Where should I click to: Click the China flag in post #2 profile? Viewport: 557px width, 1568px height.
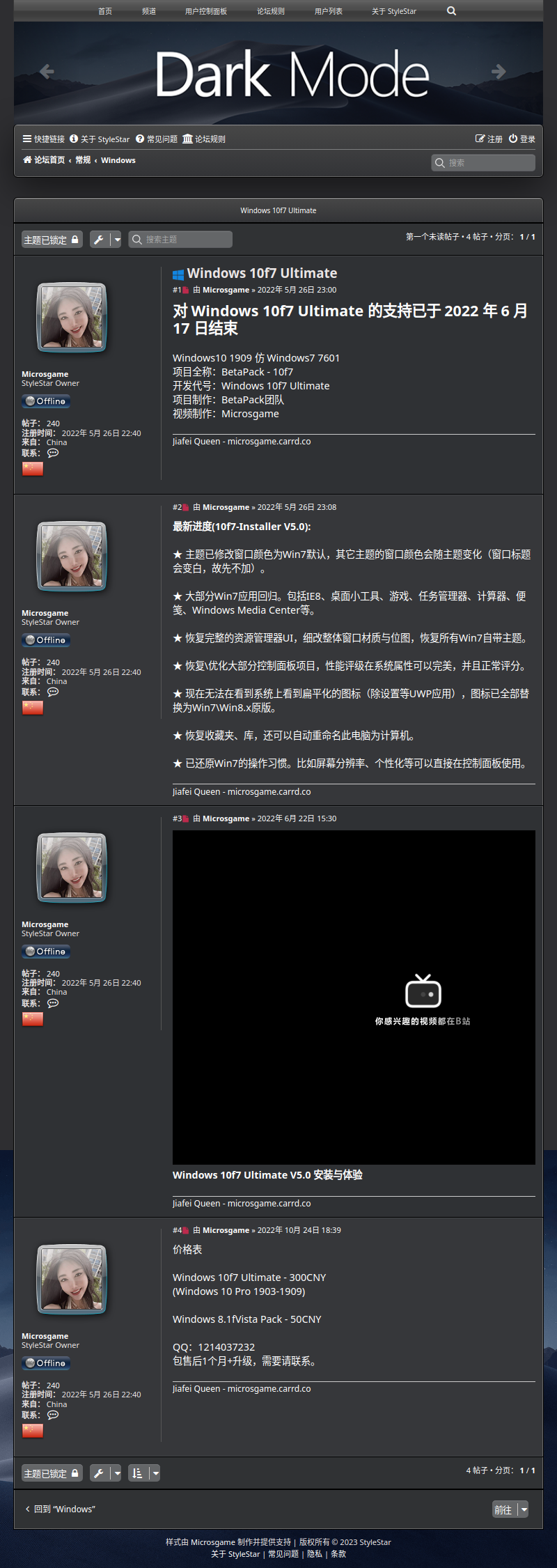pos(33,708)
